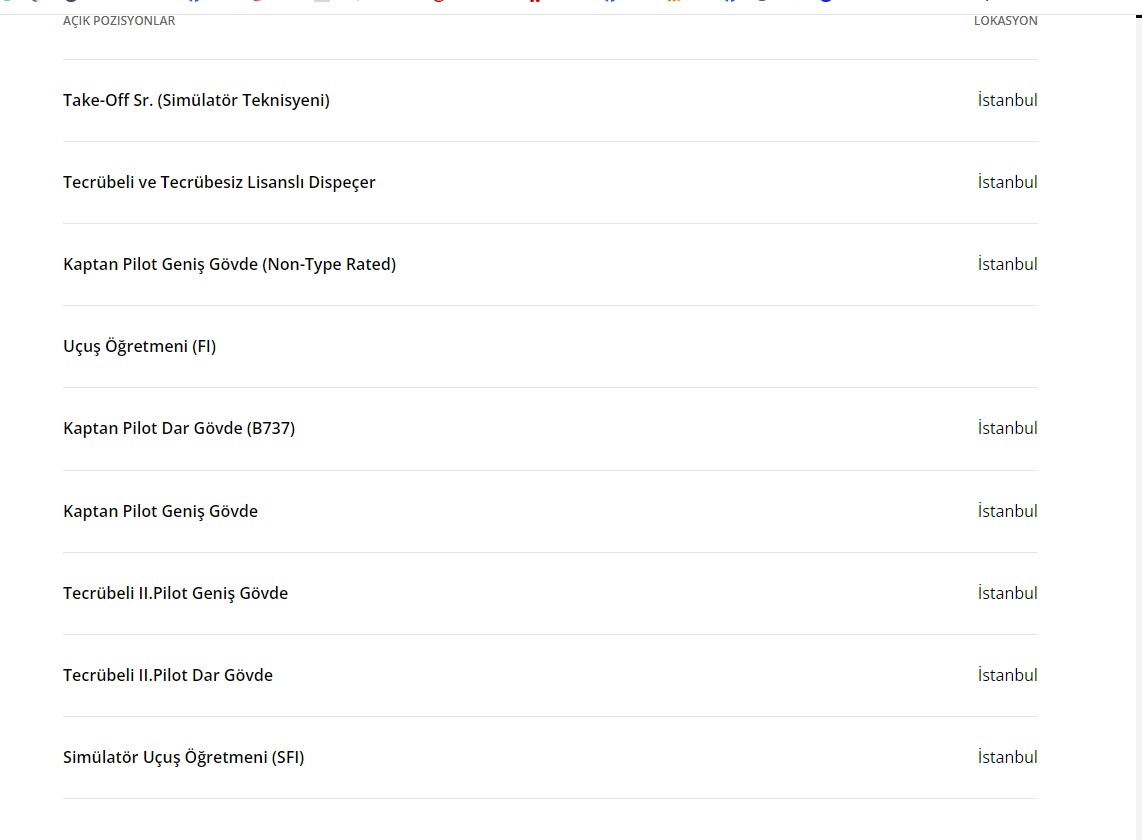Screen dimensions: 1142x840
Task: Select Tecrübeli II.Pilot Geniş Gövde position
Action: click(175, 593)
